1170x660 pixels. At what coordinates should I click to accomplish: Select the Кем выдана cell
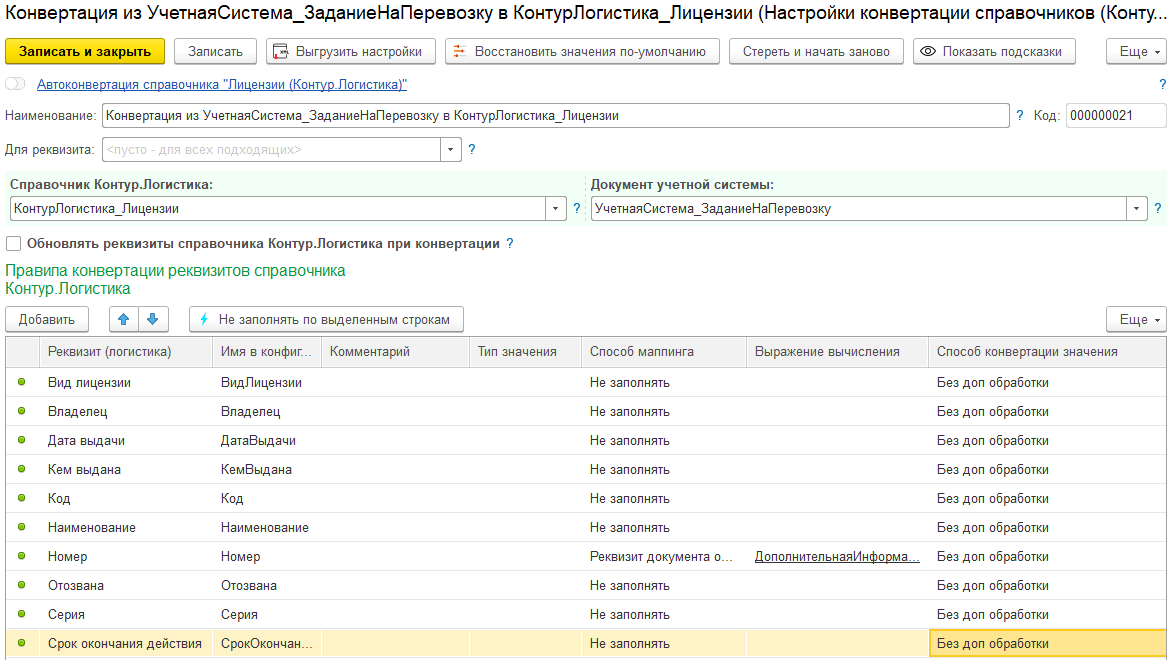[125, 470]
